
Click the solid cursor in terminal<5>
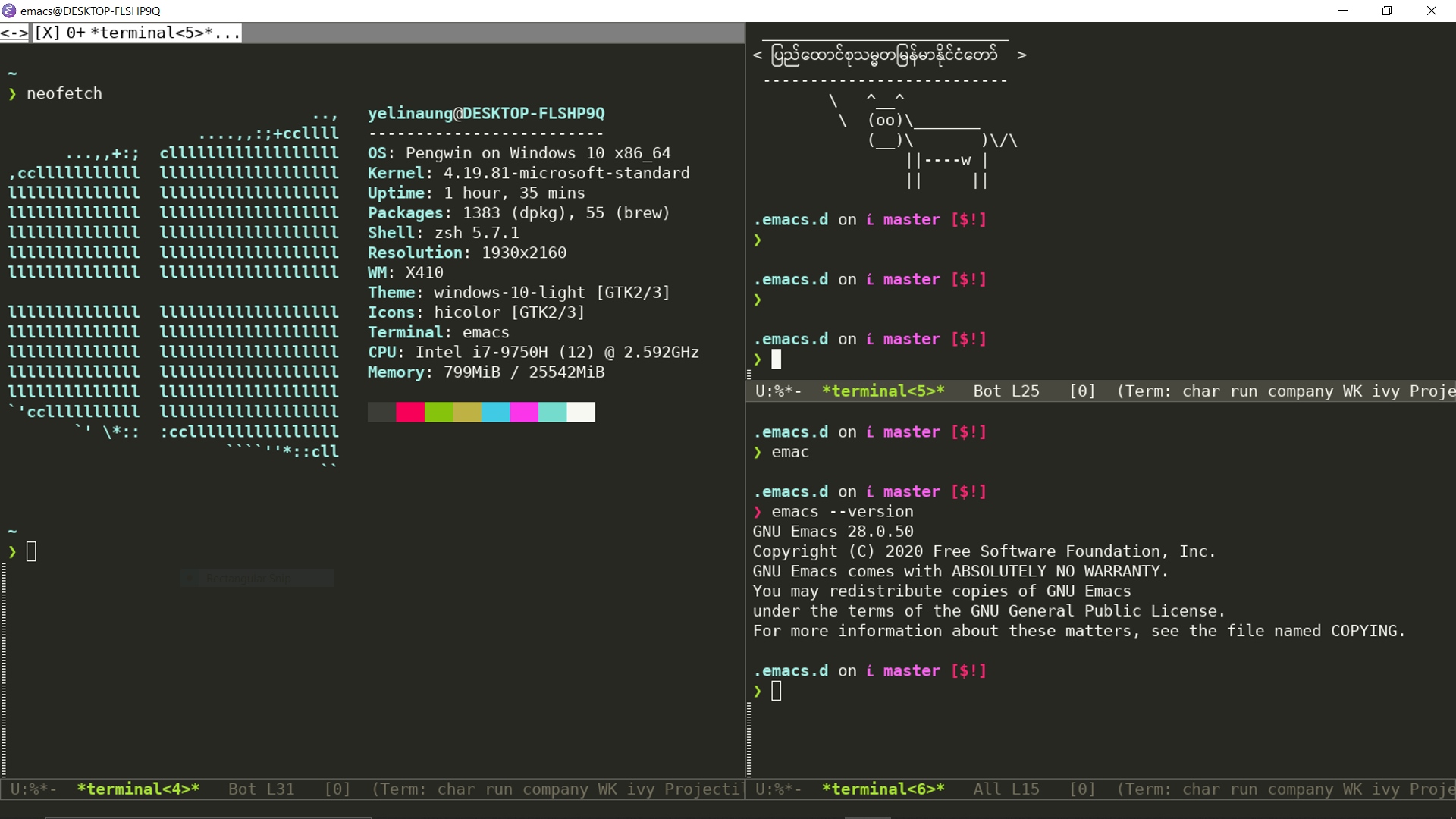tap(777, 359)
